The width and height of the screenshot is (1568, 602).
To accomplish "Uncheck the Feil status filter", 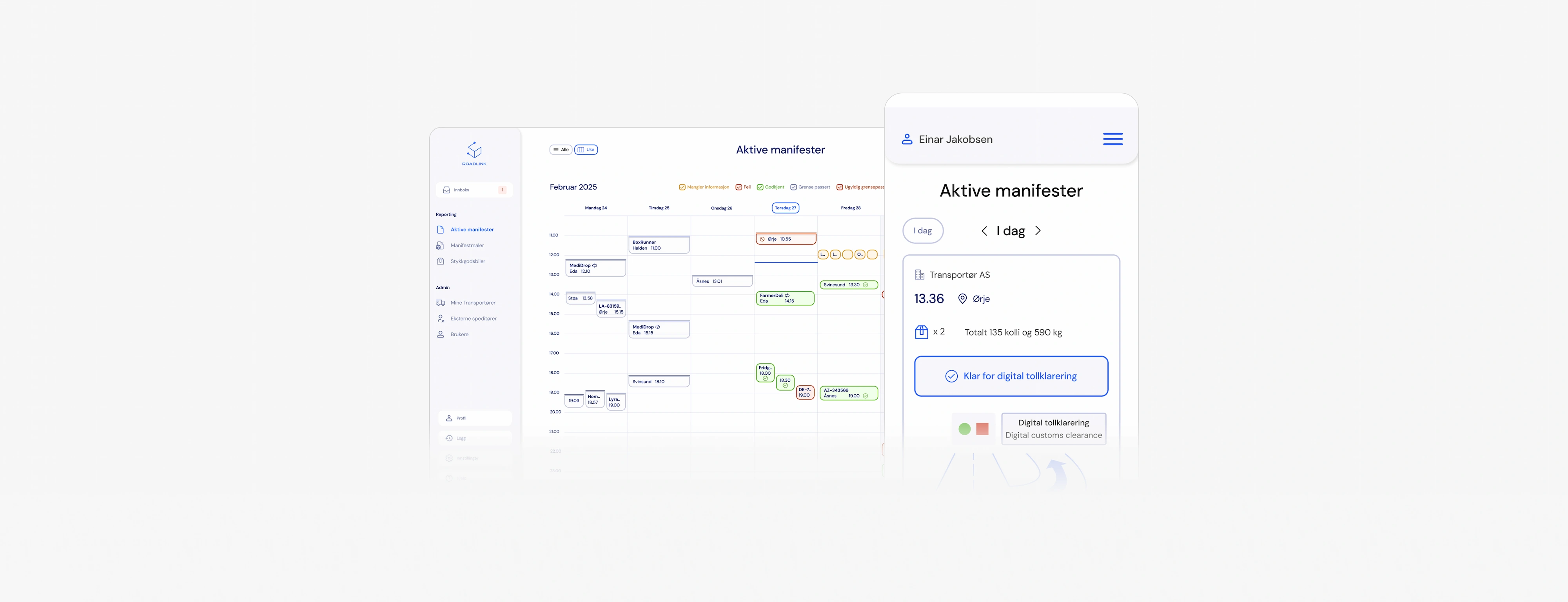I will coord(739,187).
